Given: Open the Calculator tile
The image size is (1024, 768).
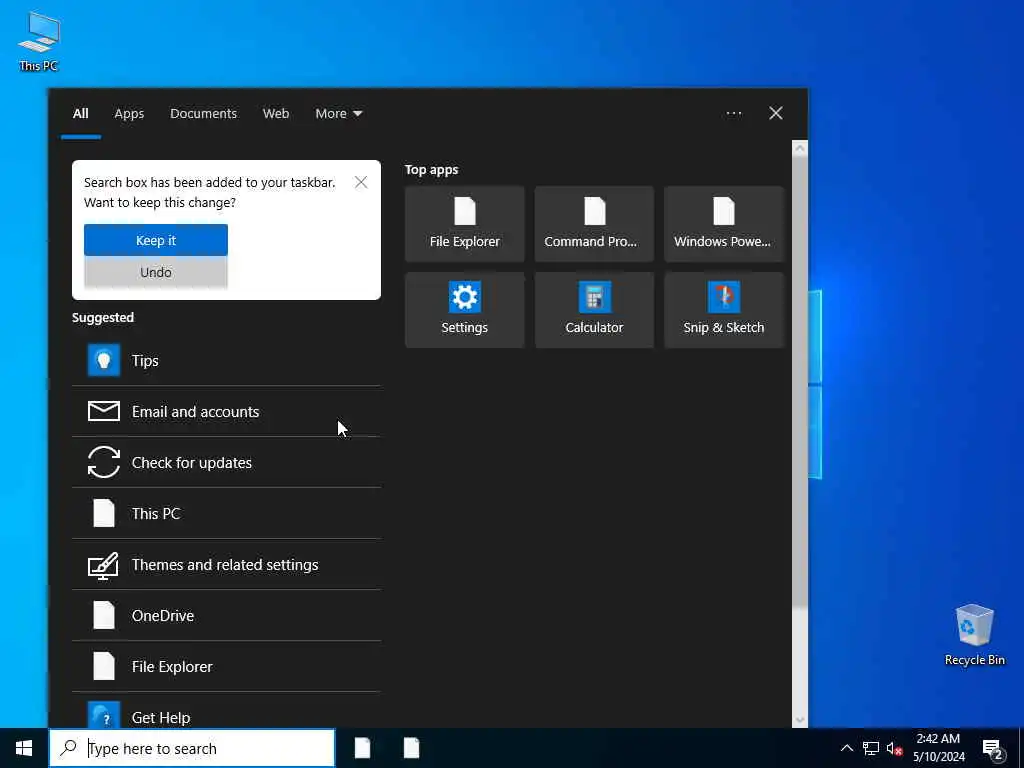Looking at the screenshot, I should [594, 310].
